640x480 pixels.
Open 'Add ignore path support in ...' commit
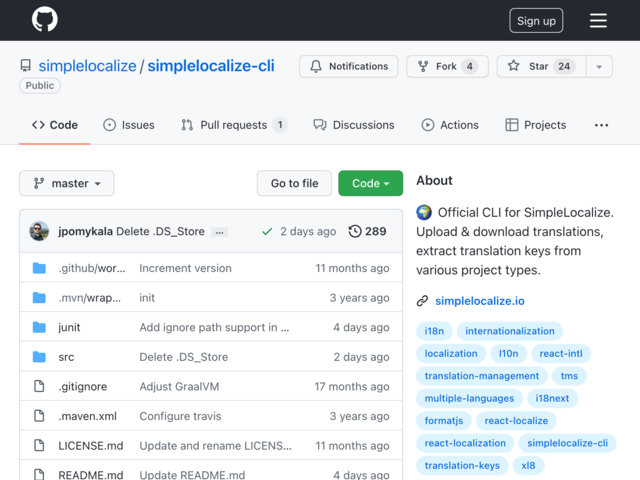coord(215,327)
